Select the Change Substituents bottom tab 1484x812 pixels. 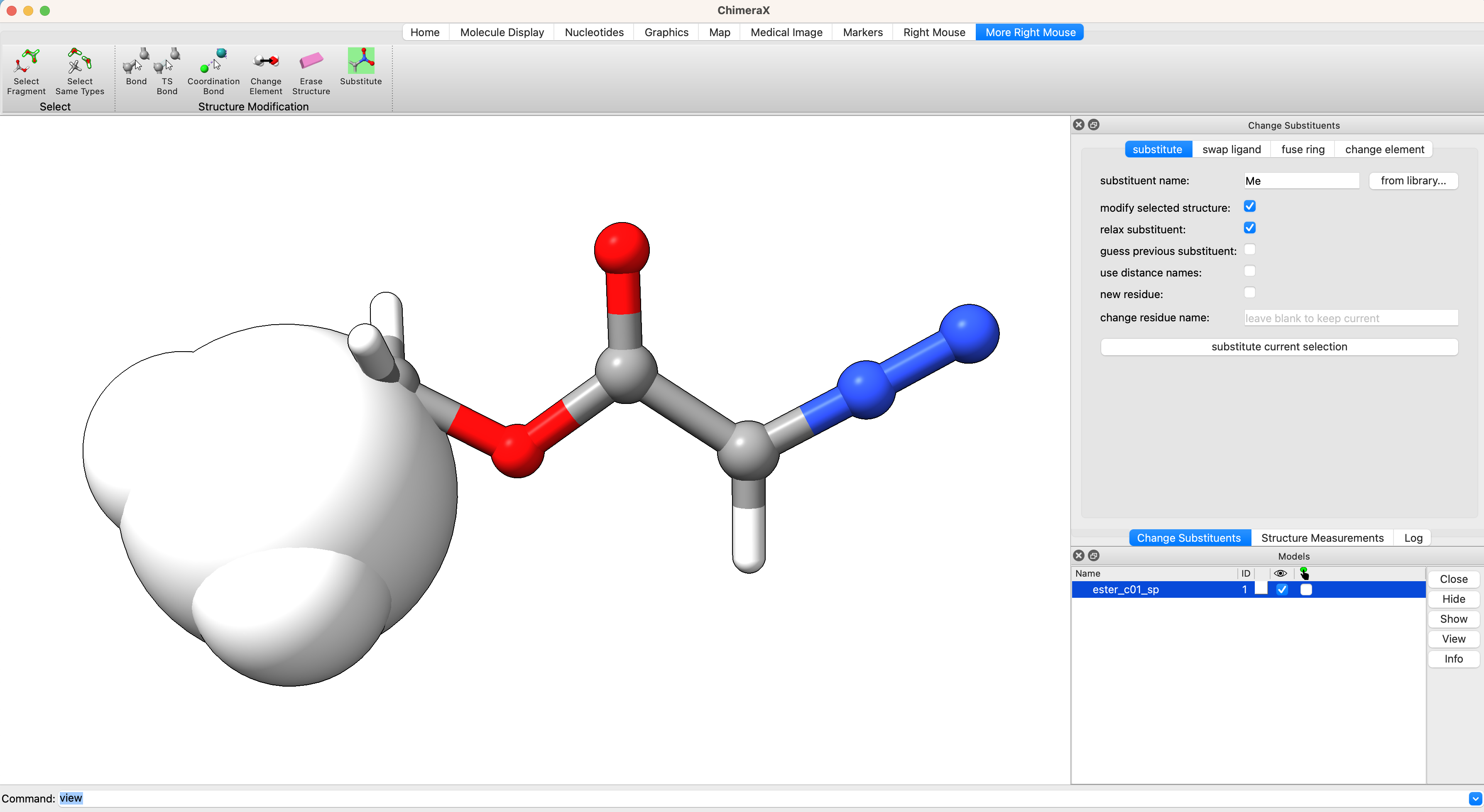point(1189,538)
